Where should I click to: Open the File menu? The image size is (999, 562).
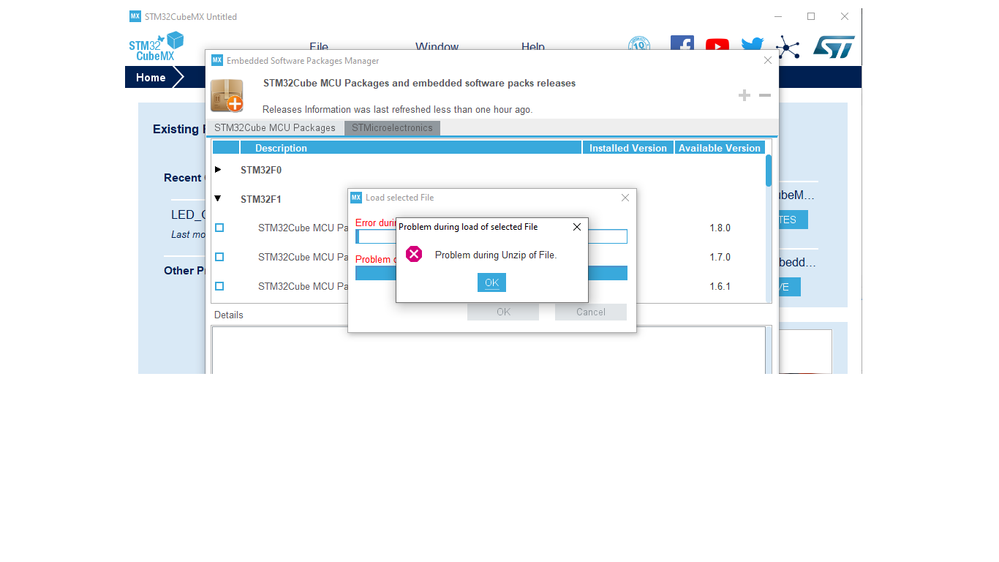pyautogui.click(x=319, y=46)
